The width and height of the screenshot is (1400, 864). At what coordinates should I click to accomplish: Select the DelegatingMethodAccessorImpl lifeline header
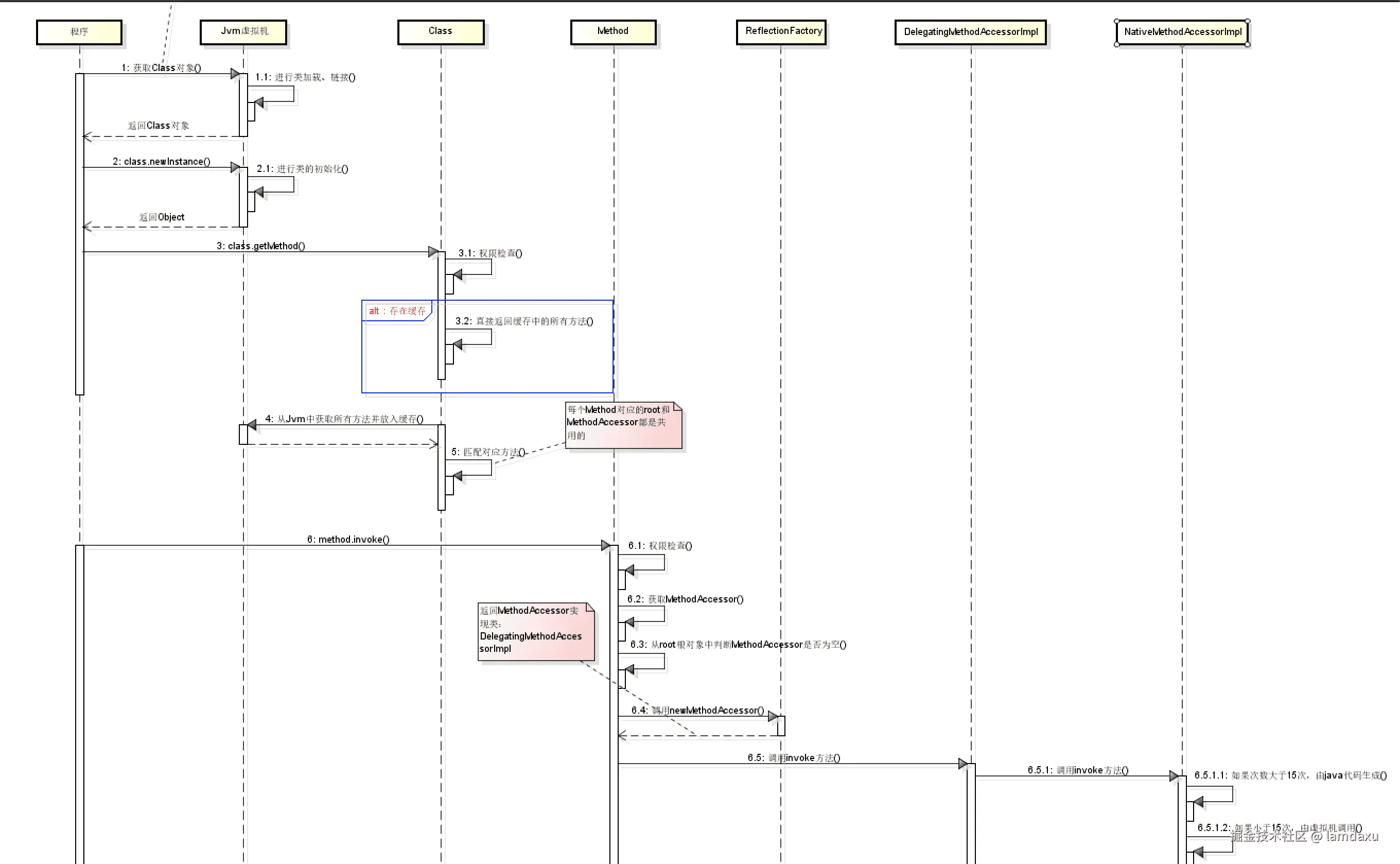tap(970, 32)
